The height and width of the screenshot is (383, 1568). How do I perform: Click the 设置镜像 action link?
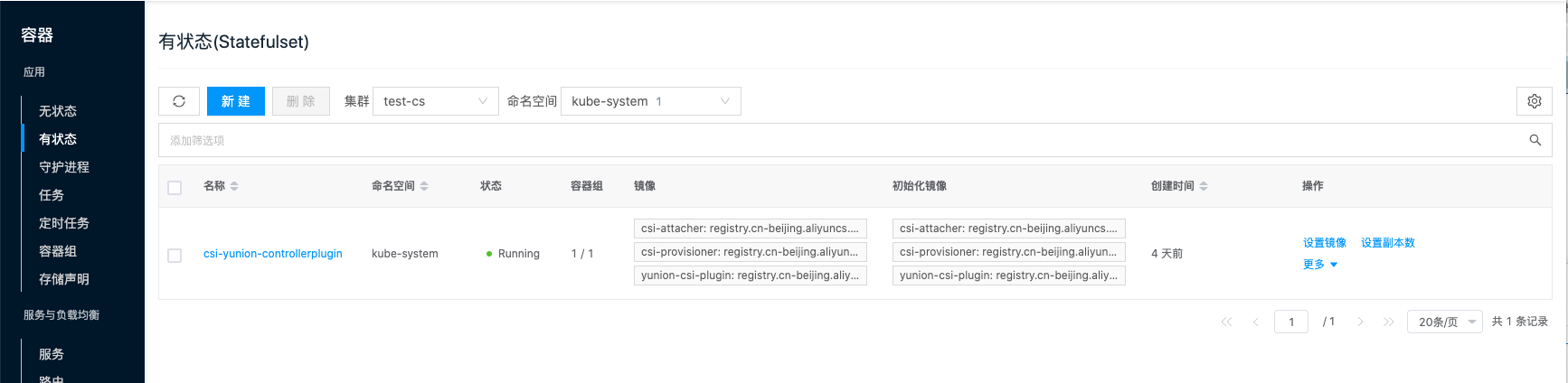click(1324, 243)
